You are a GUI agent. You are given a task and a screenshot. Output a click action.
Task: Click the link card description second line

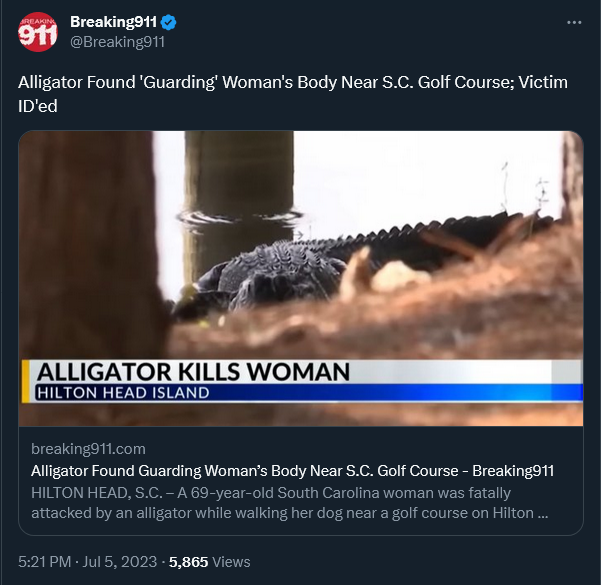click(289, 513)
